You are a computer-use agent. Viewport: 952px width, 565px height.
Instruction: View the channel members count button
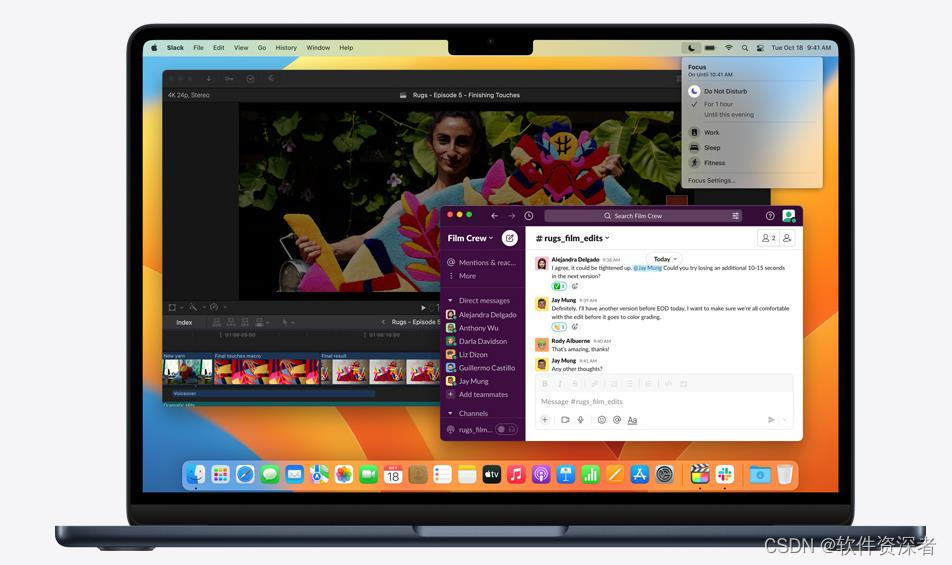click(768, 238)
